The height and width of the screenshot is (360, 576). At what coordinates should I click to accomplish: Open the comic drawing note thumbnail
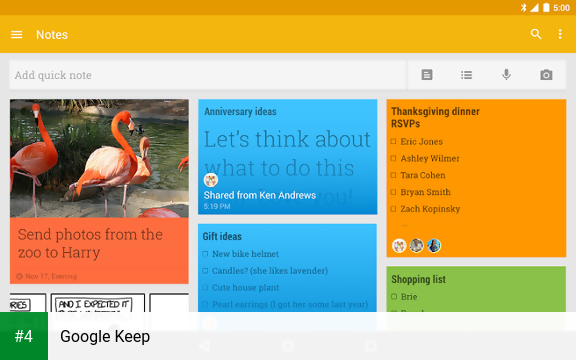(x=99, y=302)
